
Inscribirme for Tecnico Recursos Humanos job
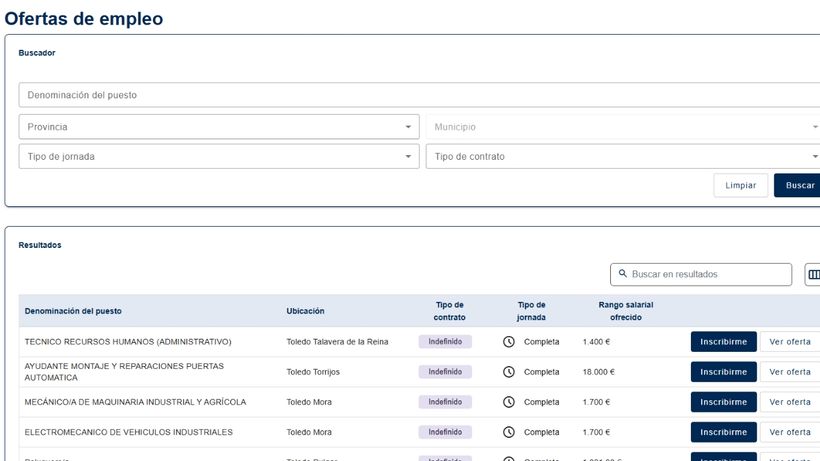pyautogui.click(x=723, y=342)
